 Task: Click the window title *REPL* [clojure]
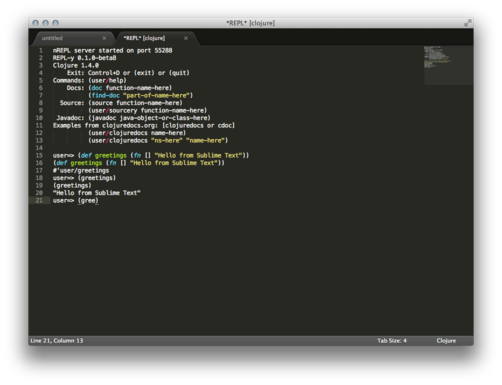pyautogui.click(x=251, y=23)
